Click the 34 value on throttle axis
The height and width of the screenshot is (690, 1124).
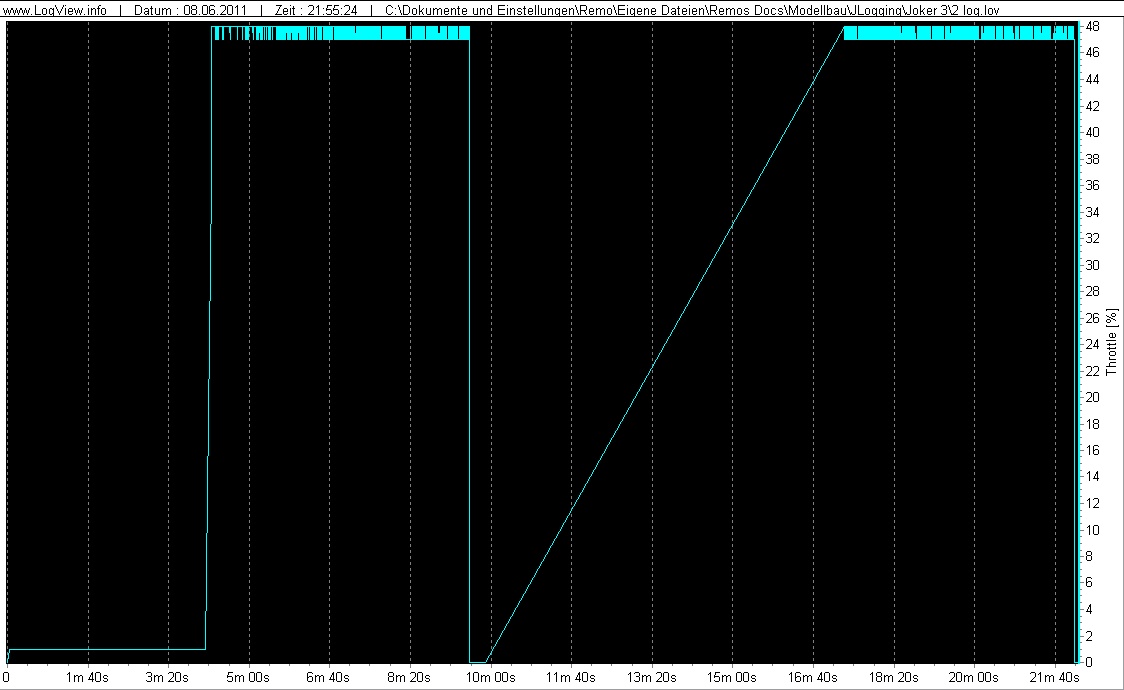tap(1092, 211)
